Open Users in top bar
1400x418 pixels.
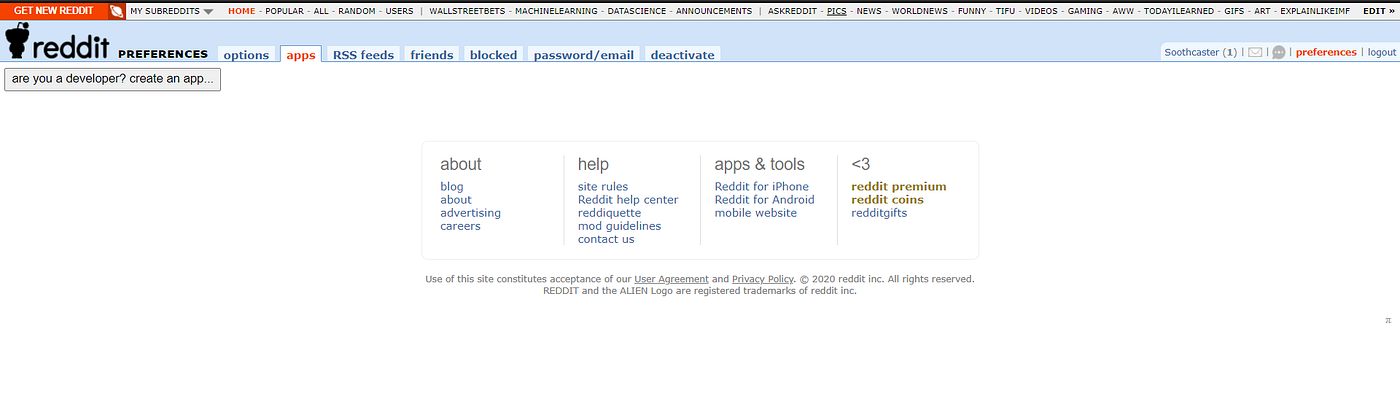click(x=399, y=11)
